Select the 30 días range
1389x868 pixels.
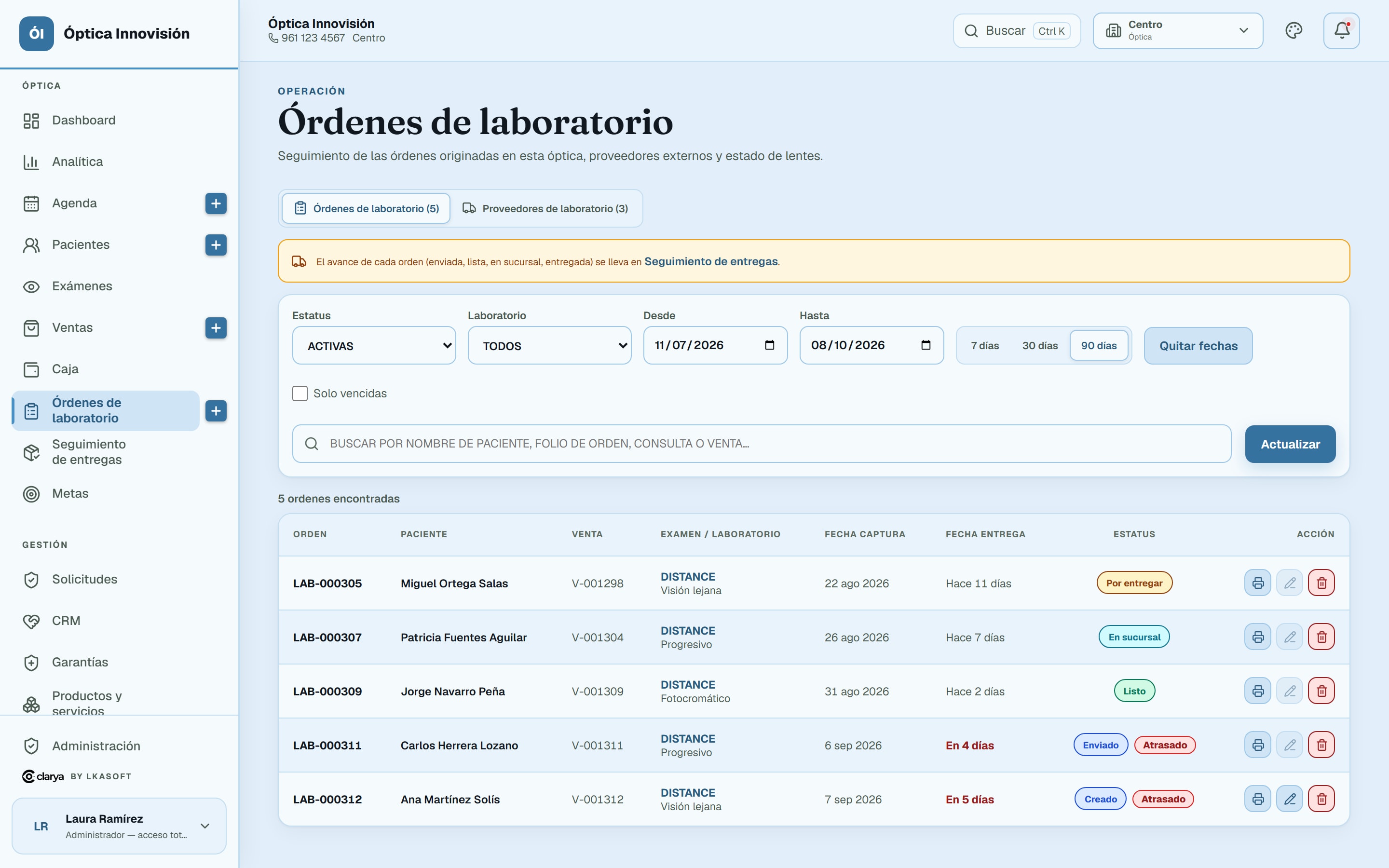click(x=1039, y=346)
